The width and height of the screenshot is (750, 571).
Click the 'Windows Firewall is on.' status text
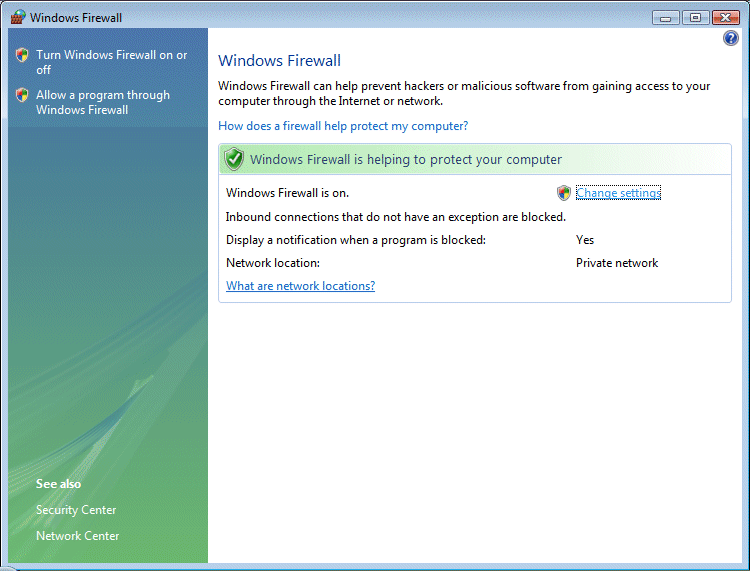287,193
